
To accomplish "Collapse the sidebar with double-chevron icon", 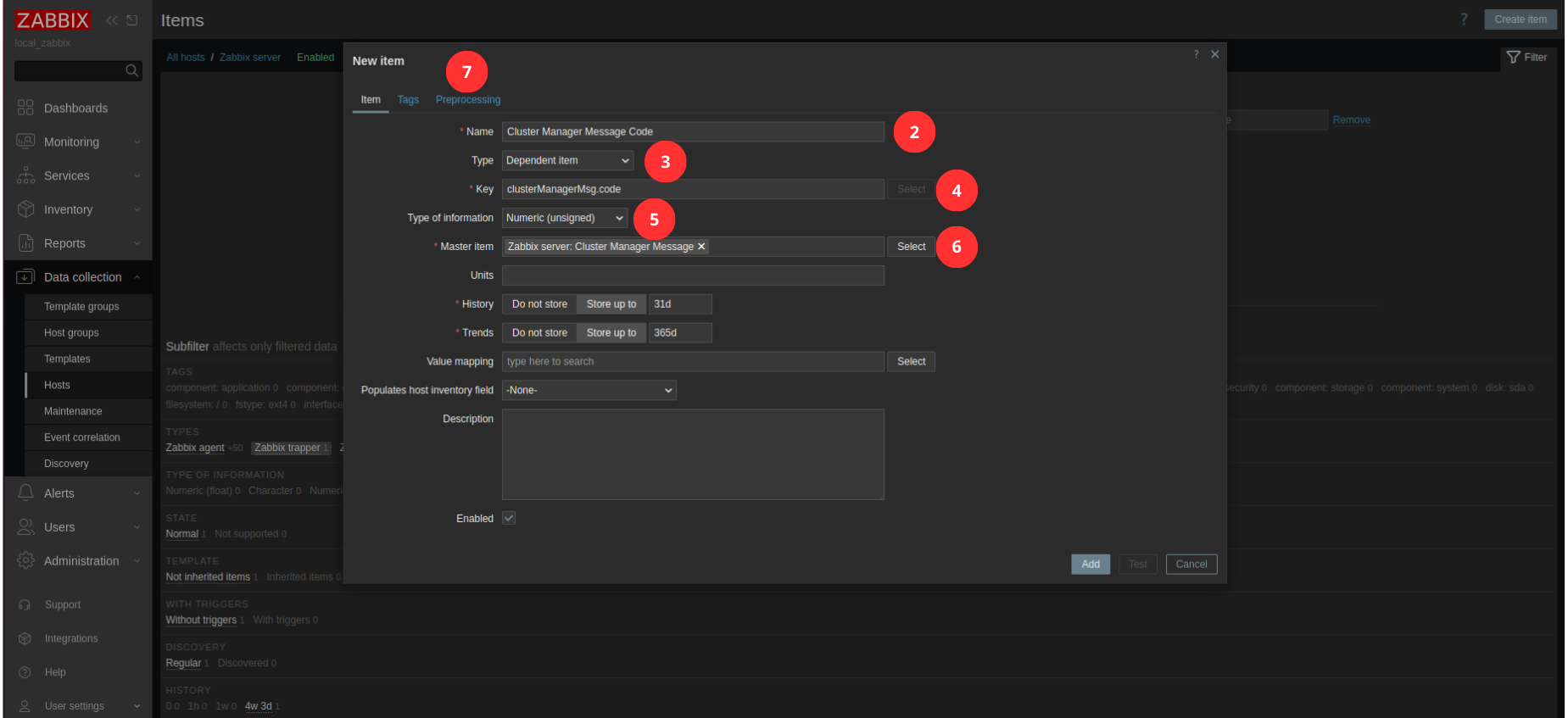I will click(112, 20).
